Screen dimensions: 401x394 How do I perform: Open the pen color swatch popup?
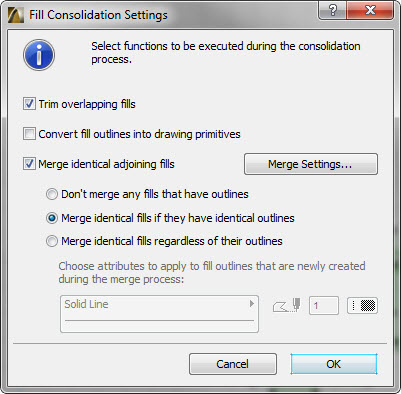point(362,305)
